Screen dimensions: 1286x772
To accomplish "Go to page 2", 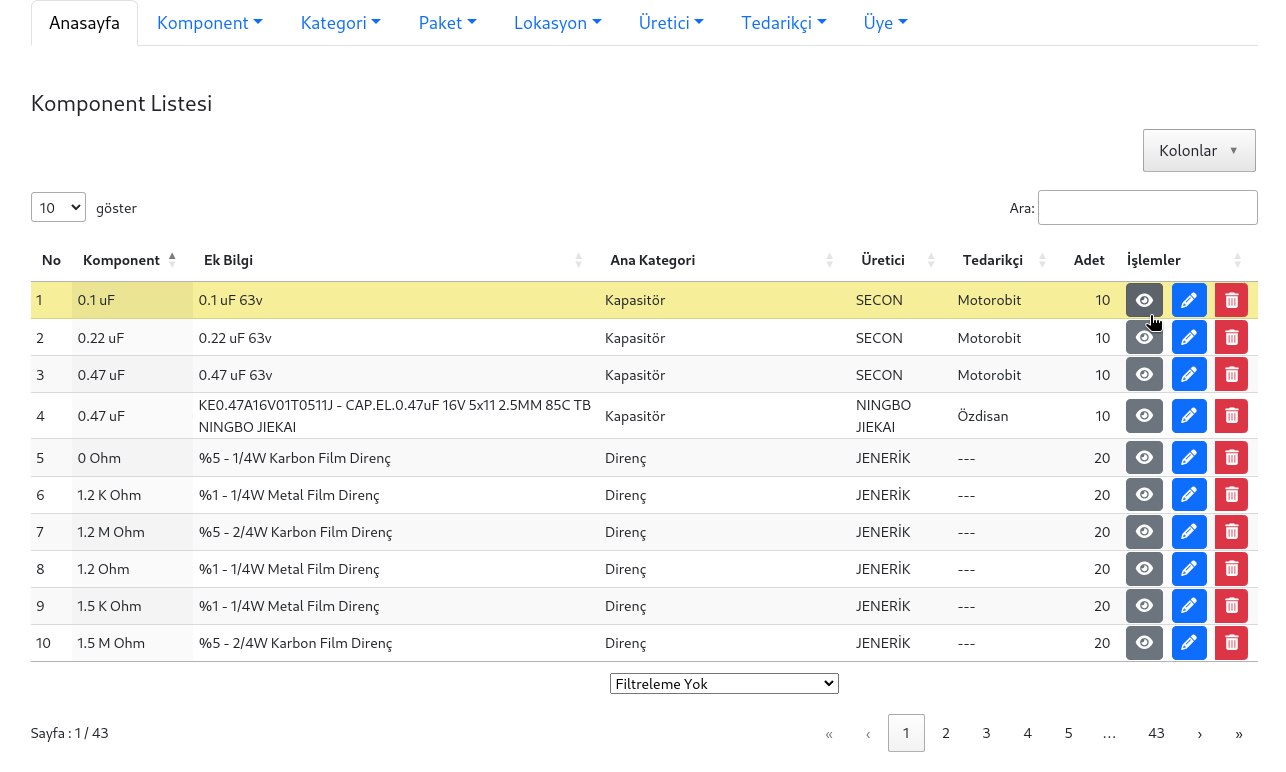I will tap(946, 733).
